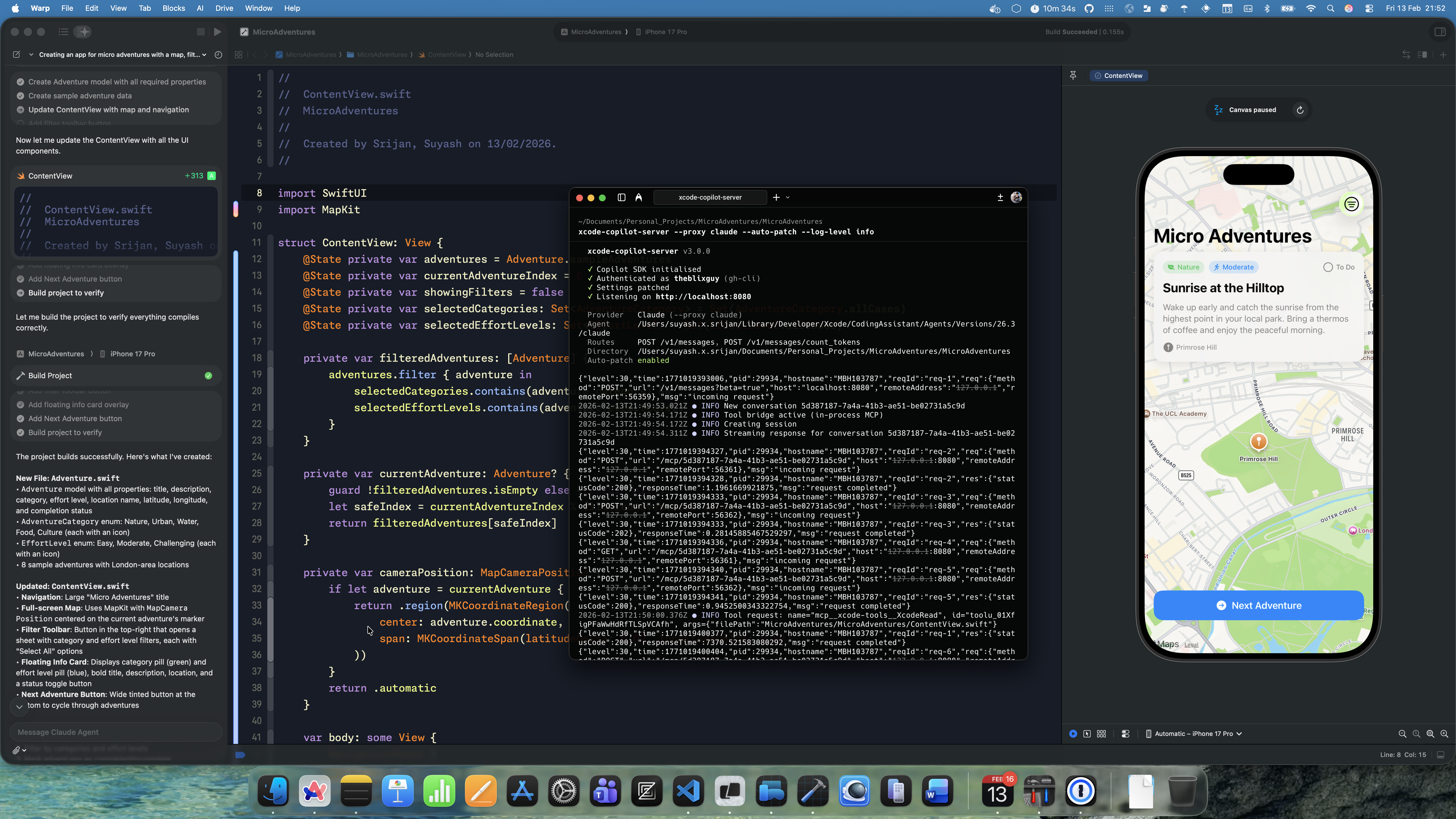Open the filter button on the map preview
Screen dimensions: 1456x819
point(1351,204)
